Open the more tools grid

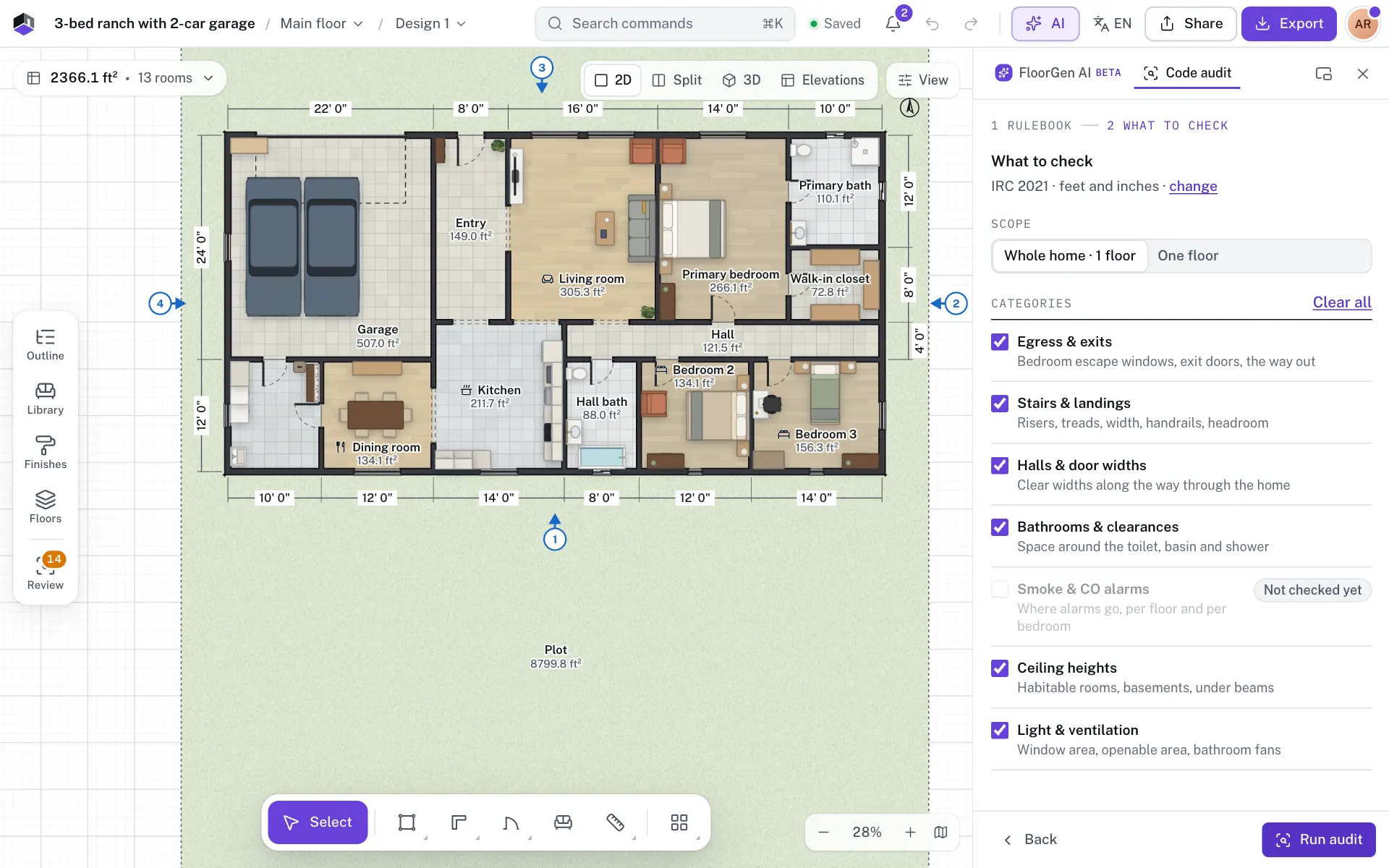pyautogui.click(x=679, y=822)
